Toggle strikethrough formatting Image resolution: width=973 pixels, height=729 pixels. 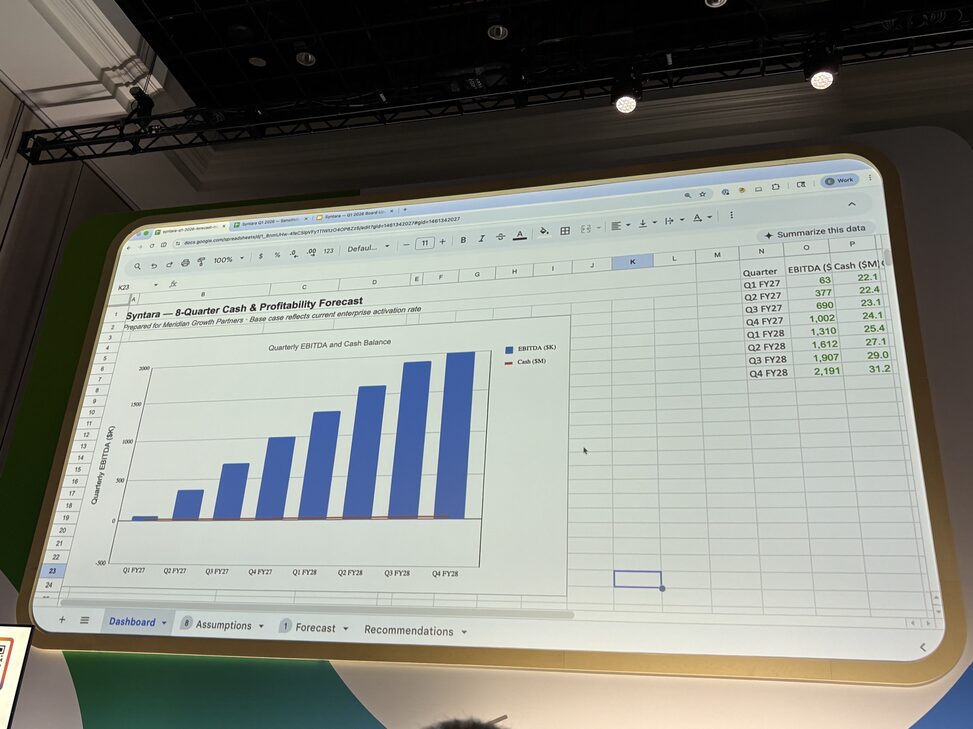499,237
